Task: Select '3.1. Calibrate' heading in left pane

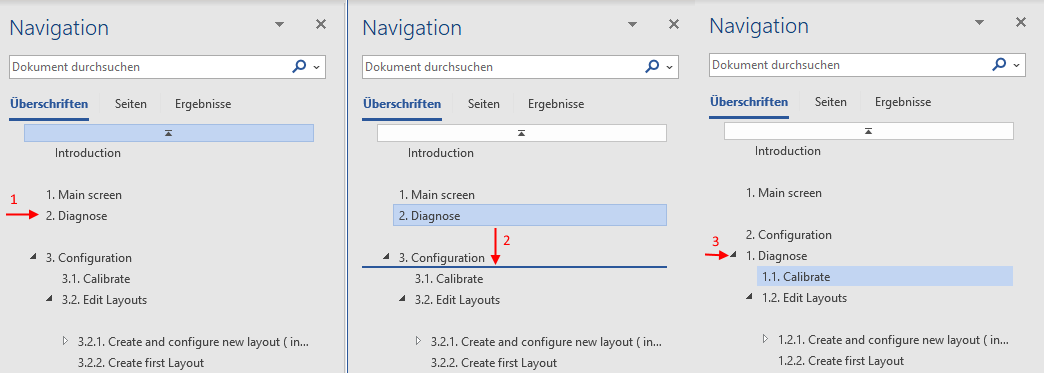Action: (x=96, y=279)
